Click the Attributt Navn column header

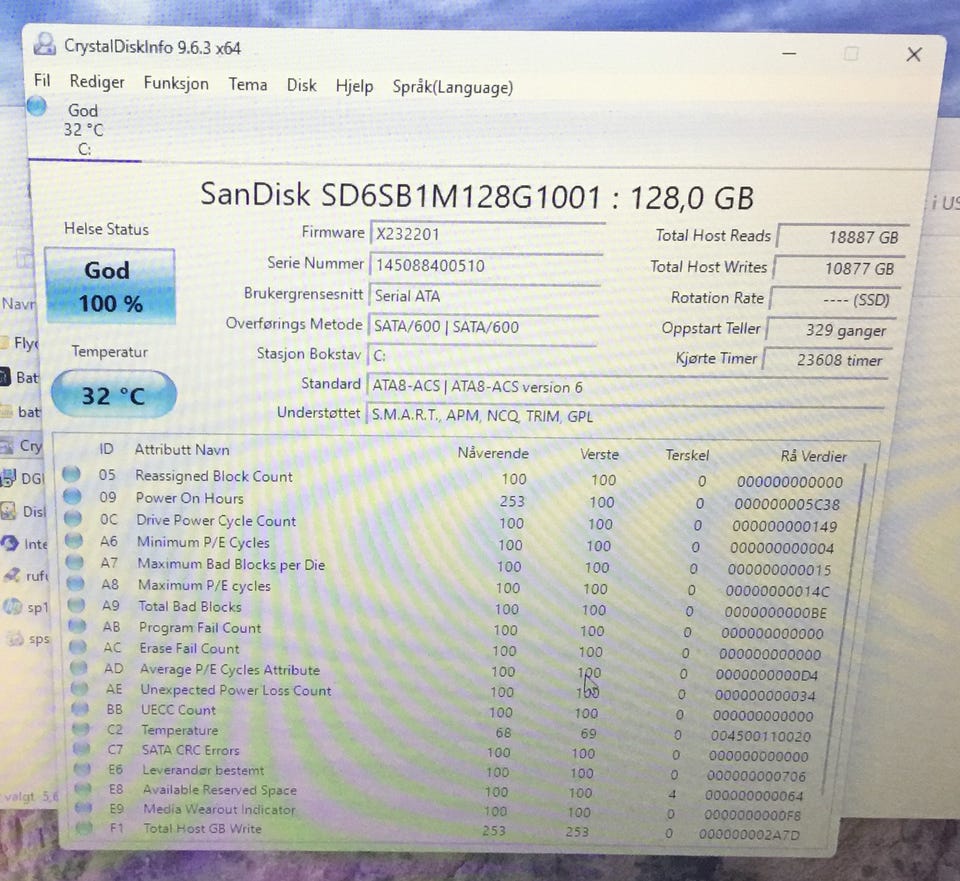182,449
